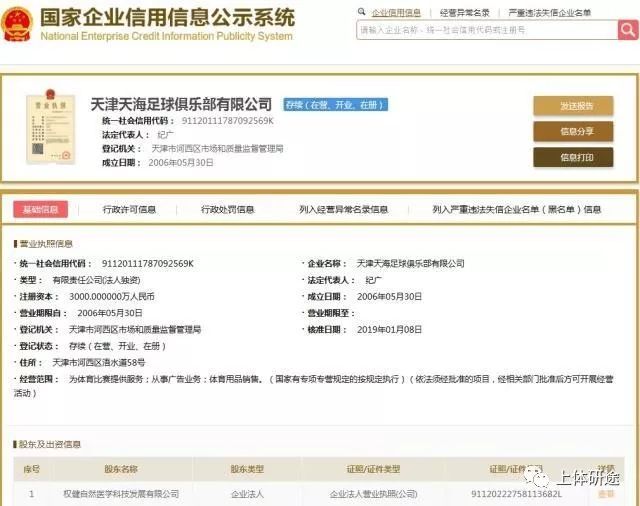Click the 查看 link in shareholder row

tap(606, 494)
